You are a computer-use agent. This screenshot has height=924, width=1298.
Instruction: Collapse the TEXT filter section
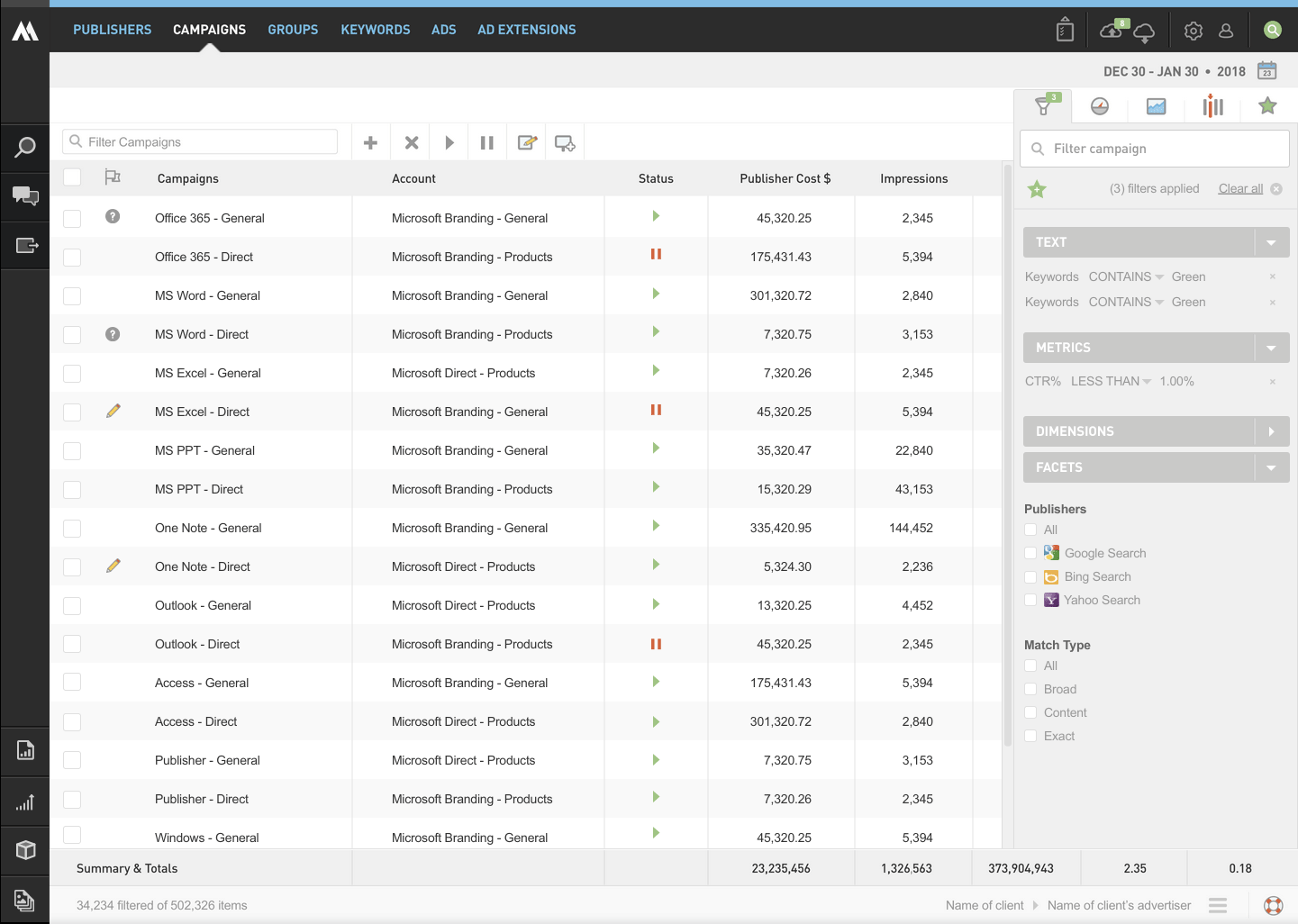(1271, 242)
